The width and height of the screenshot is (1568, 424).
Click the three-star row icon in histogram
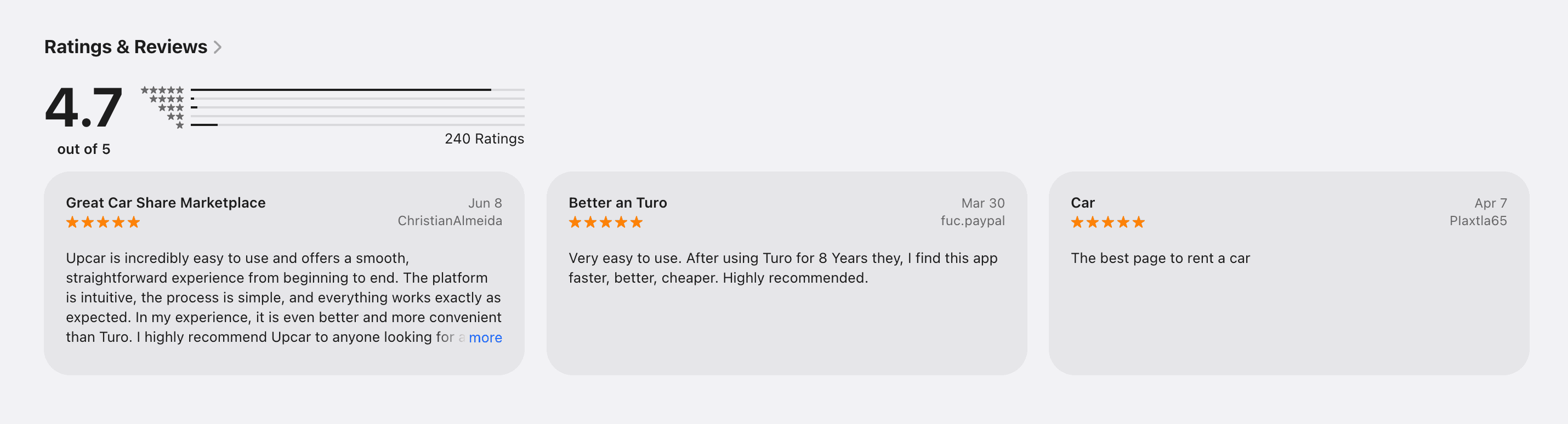[x=171, y=108]
